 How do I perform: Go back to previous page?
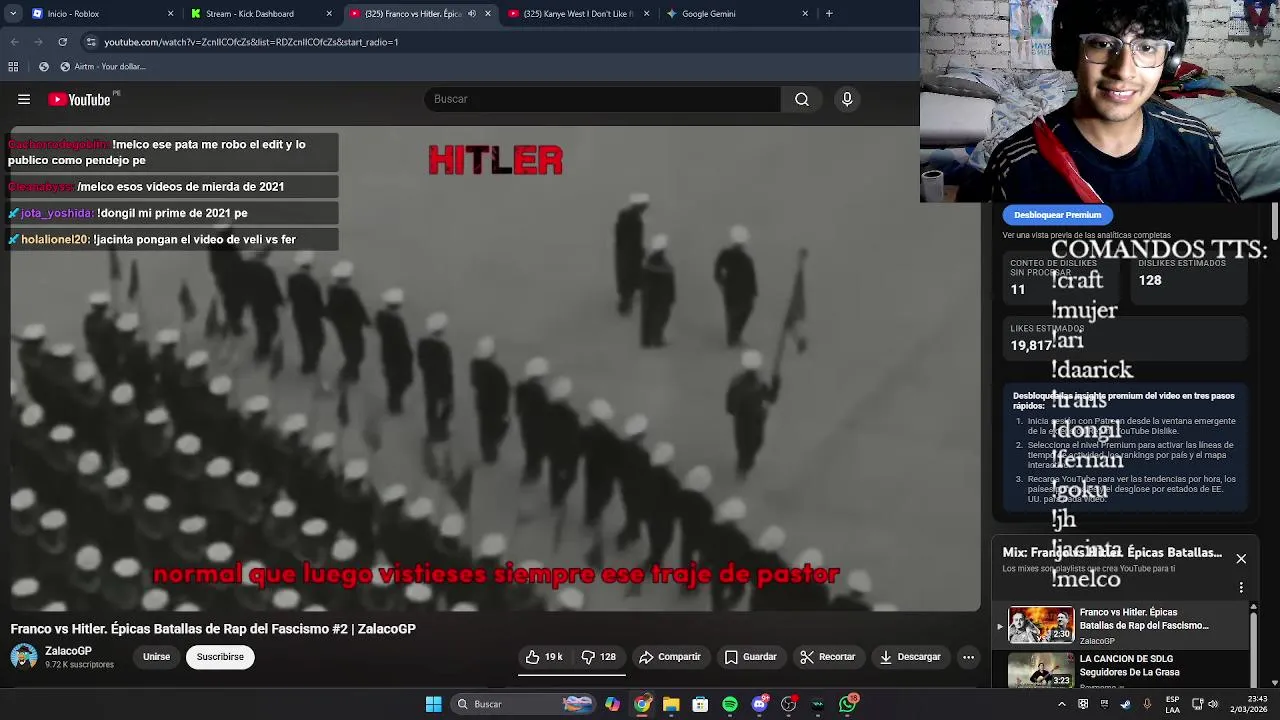coord(14,42)
